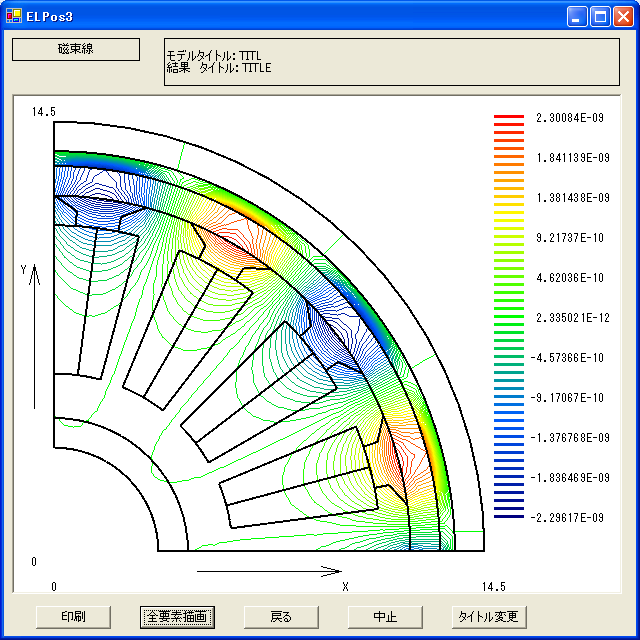This screenshot has height=640, width=640.
Task: Click the yellow legend bar beside 9.21737E-10
Action: [509, 237]
